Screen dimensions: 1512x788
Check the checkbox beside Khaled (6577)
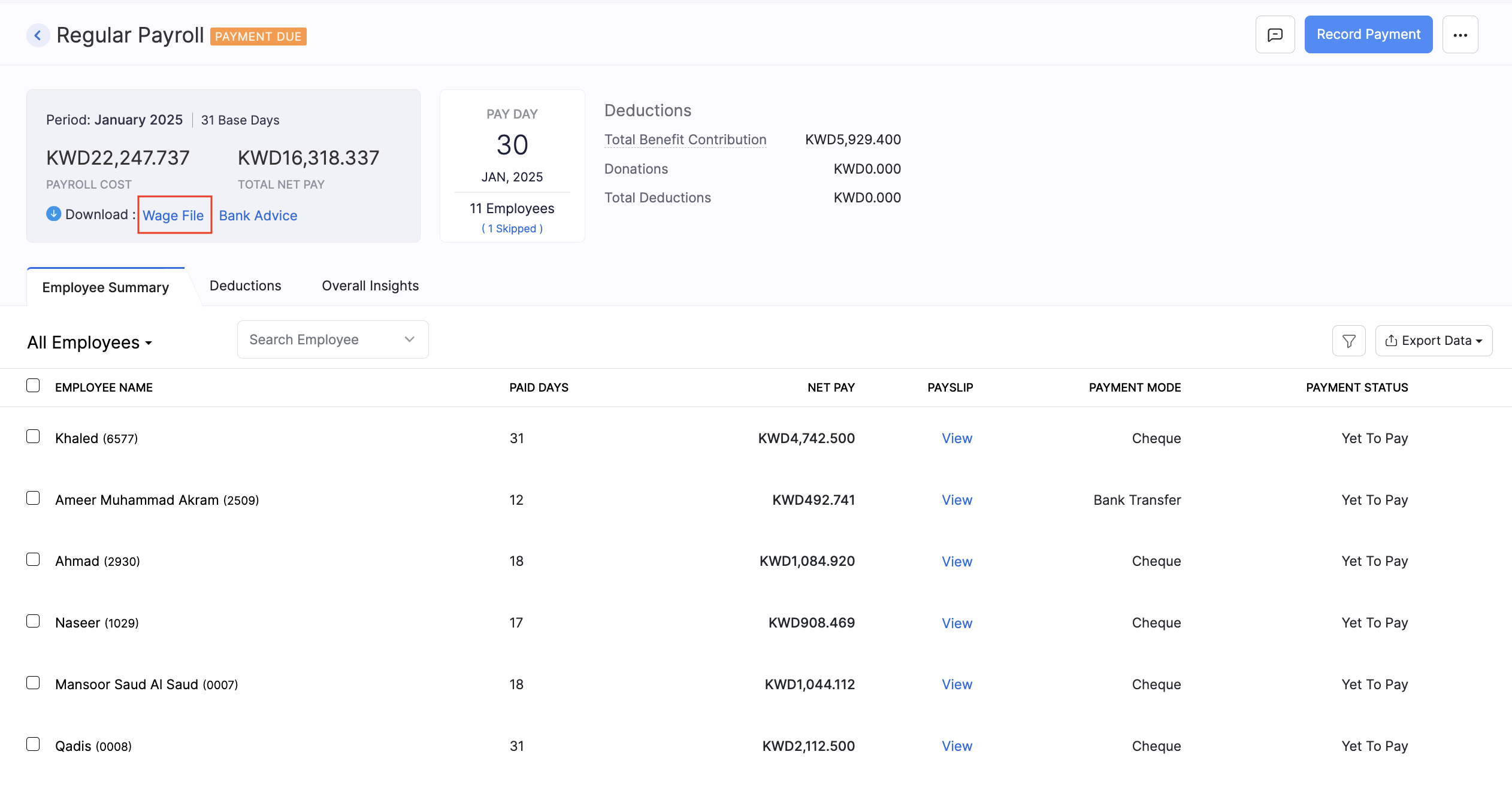point(33,437)
